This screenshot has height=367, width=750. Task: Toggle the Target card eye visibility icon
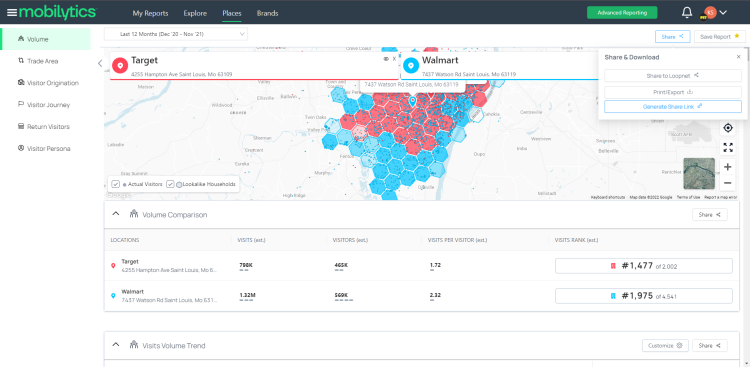pos(386,59)
